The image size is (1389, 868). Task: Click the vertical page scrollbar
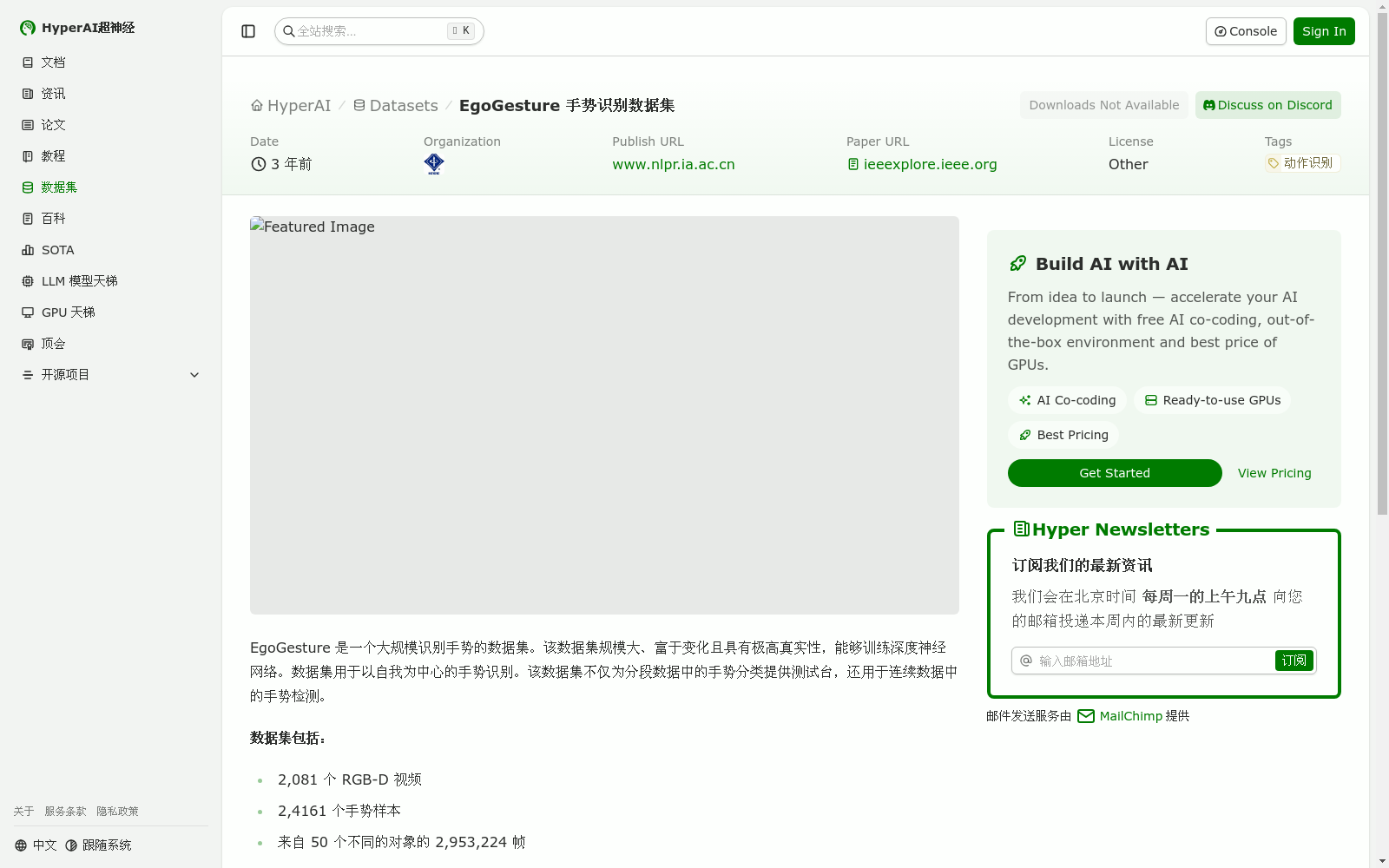1382,264
